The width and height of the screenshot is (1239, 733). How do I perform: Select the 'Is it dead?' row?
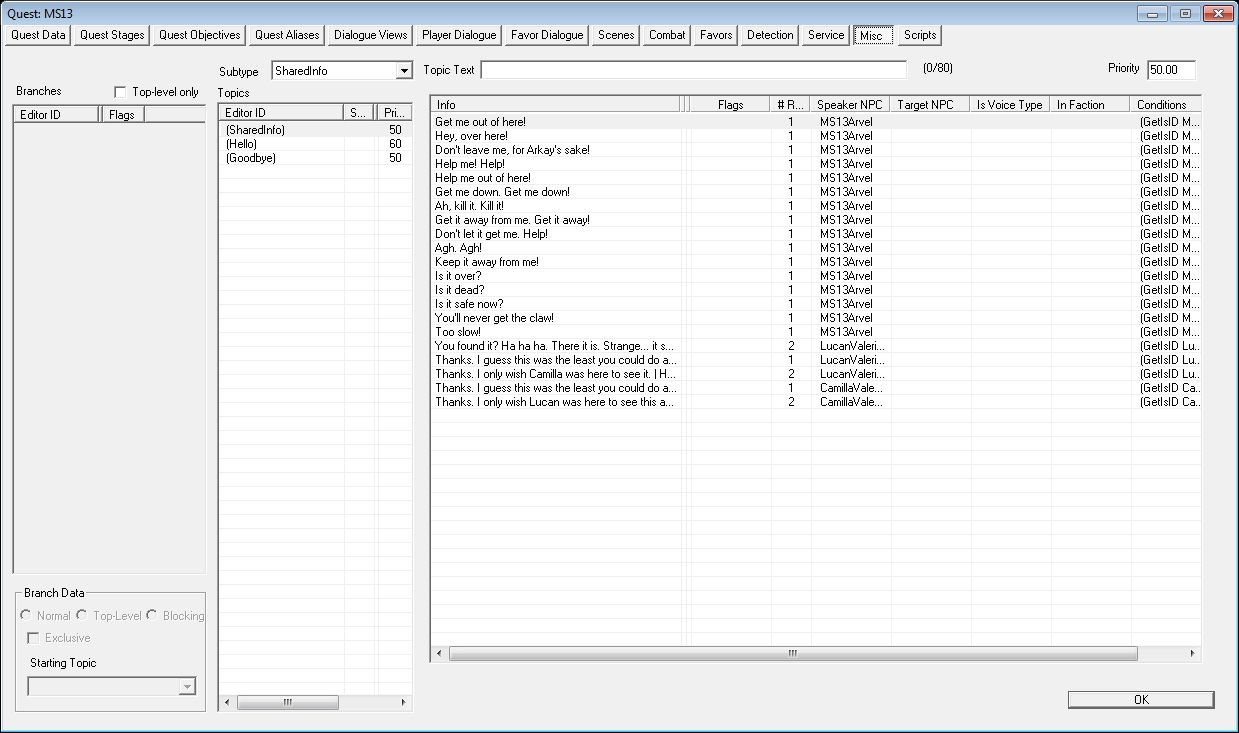pyautogui.click(x=815, y=290)
